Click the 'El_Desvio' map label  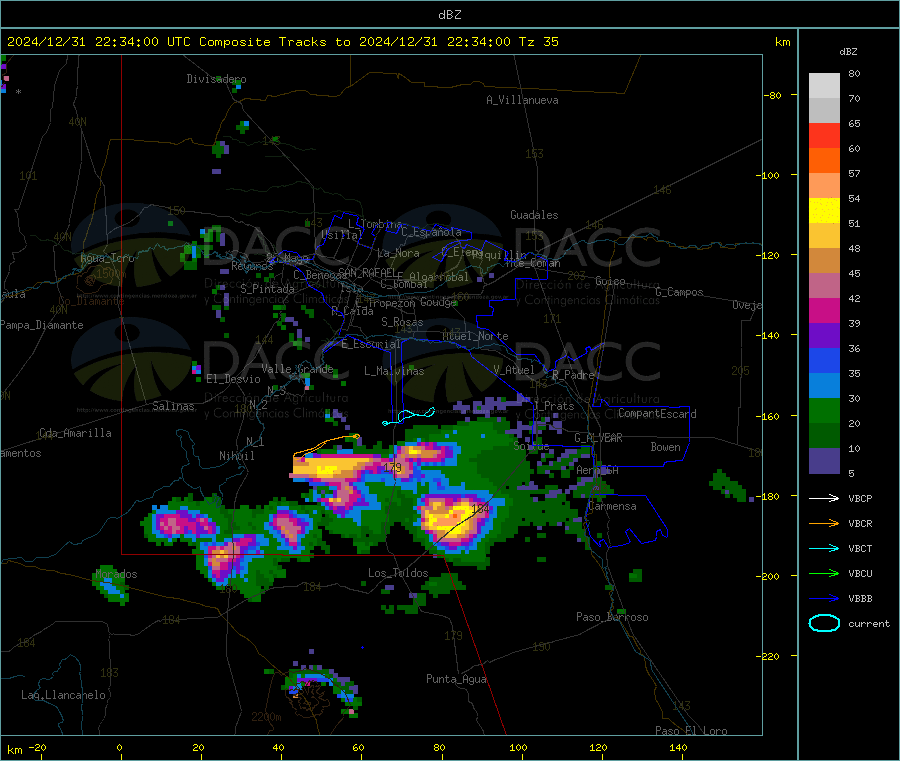click(x=233, y=379)
